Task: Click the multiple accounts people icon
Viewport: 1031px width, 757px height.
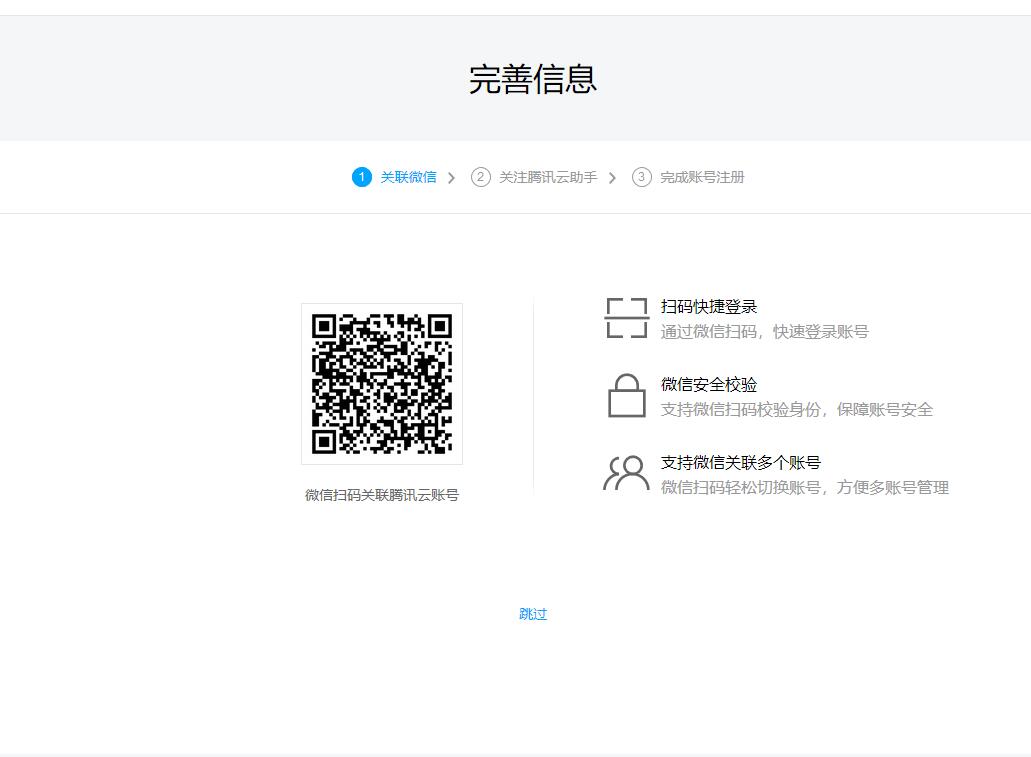Action: coord(627,474)
